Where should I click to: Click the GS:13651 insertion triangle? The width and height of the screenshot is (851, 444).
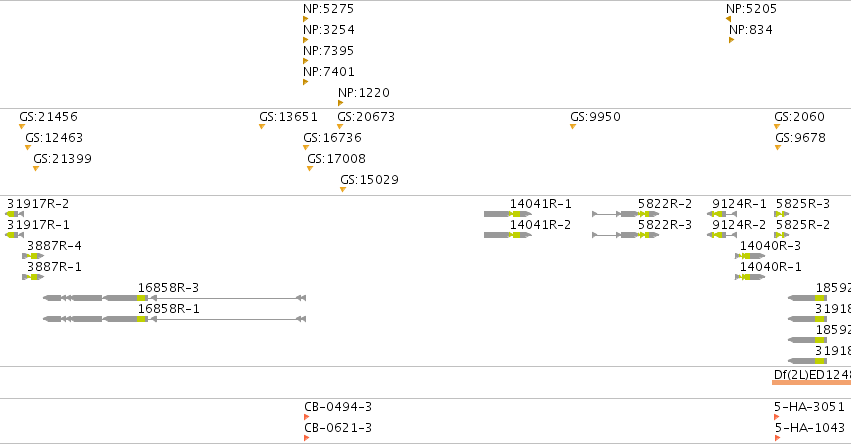[262, 126]
